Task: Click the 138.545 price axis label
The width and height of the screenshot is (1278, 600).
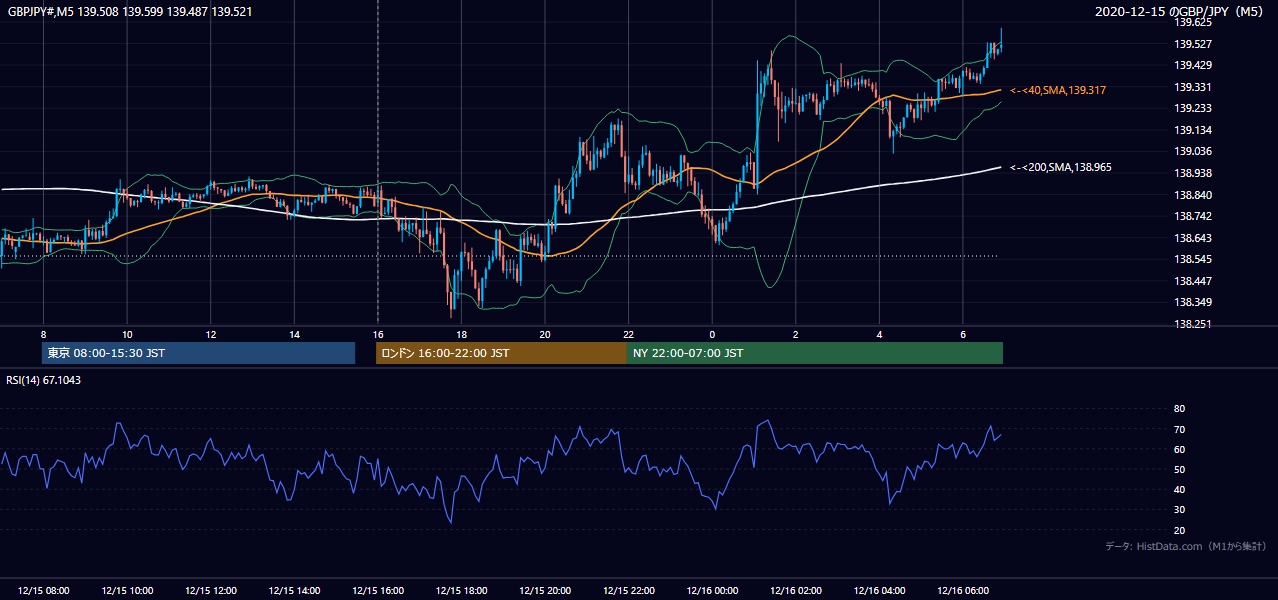Action: click(x=1193, y=259)
